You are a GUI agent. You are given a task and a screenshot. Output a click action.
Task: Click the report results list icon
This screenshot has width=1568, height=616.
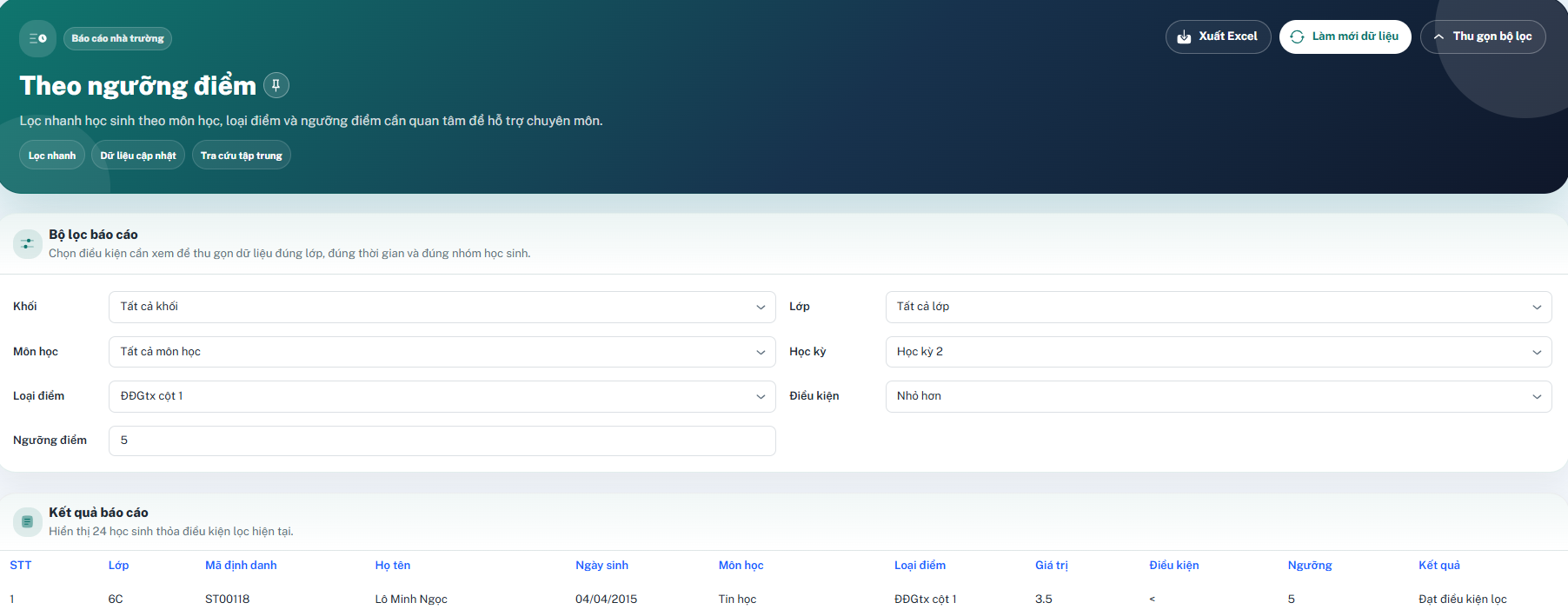tap(28, 521)
